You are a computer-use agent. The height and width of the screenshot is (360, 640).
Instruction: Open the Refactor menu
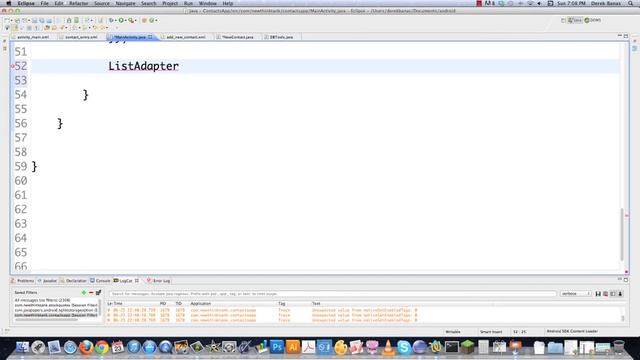click(x=78, y=3)
